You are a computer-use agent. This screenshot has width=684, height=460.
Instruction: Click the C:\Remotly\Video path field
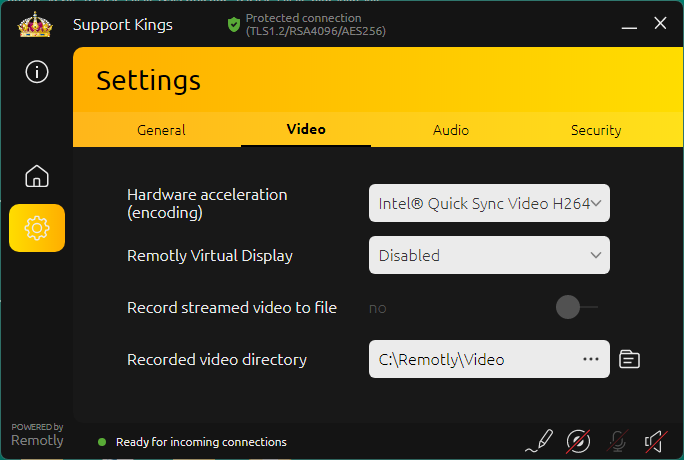470,359
